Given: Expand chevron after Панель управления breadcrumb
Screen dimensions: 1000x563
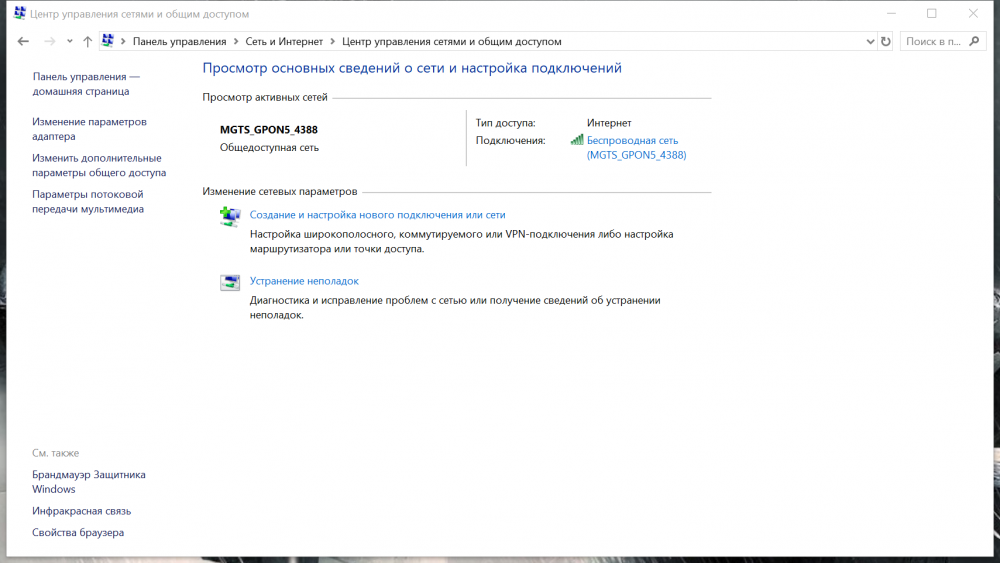Looking at the screenshot, I should (236, 41).
